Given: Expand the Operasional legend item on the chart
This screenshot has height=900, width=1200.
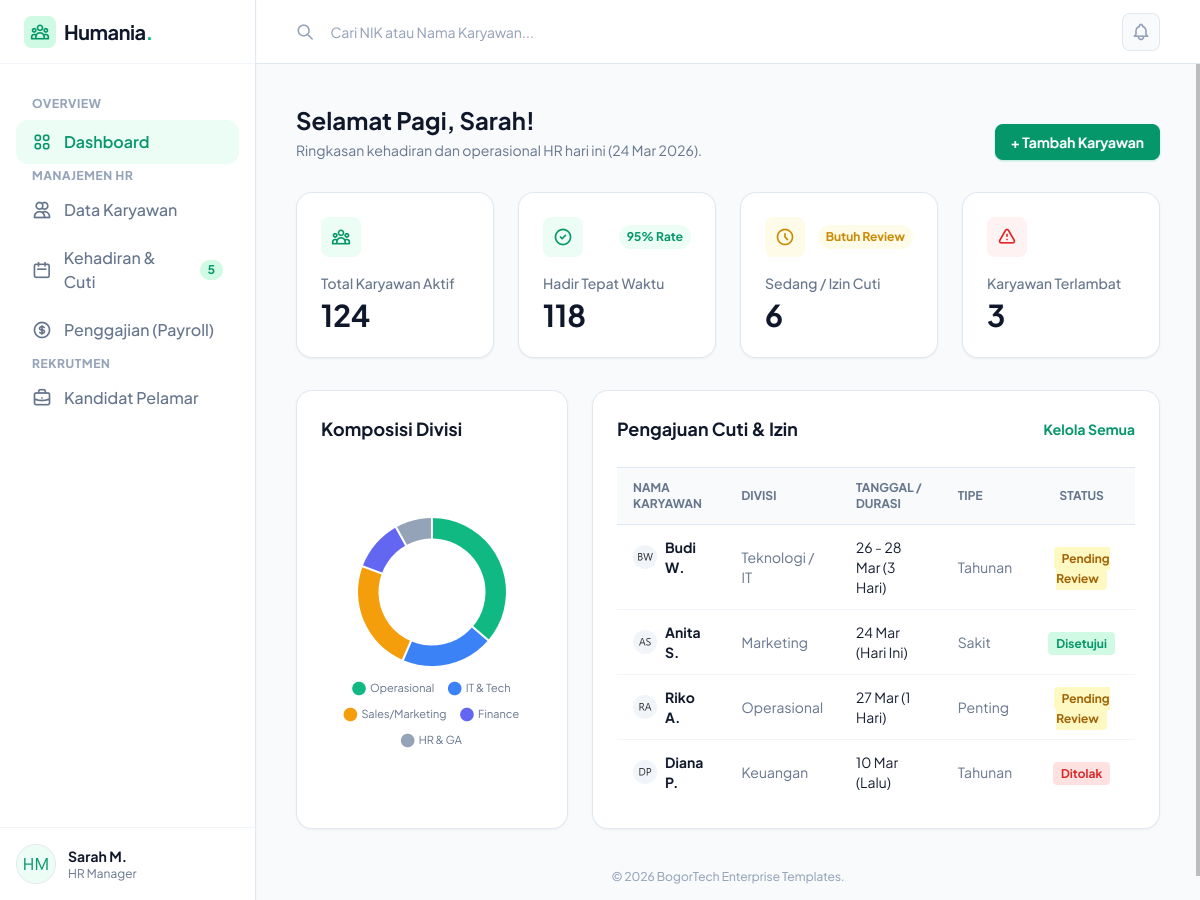Looking at the screenshot, I should point(393,688).
